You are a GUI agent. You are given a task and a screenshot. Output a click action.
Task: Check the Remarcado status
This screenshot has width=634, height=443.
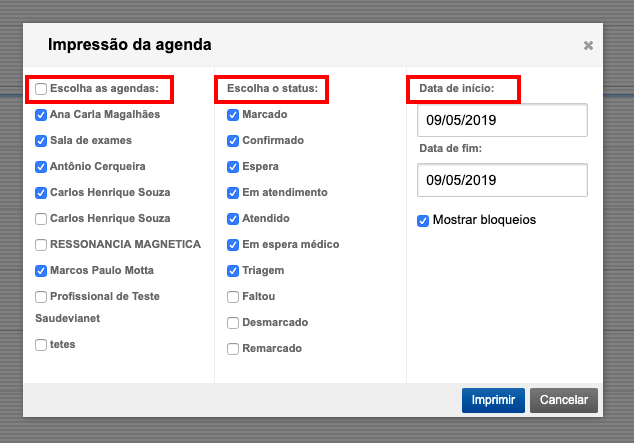pyautogui.click(x=233, y=349)
